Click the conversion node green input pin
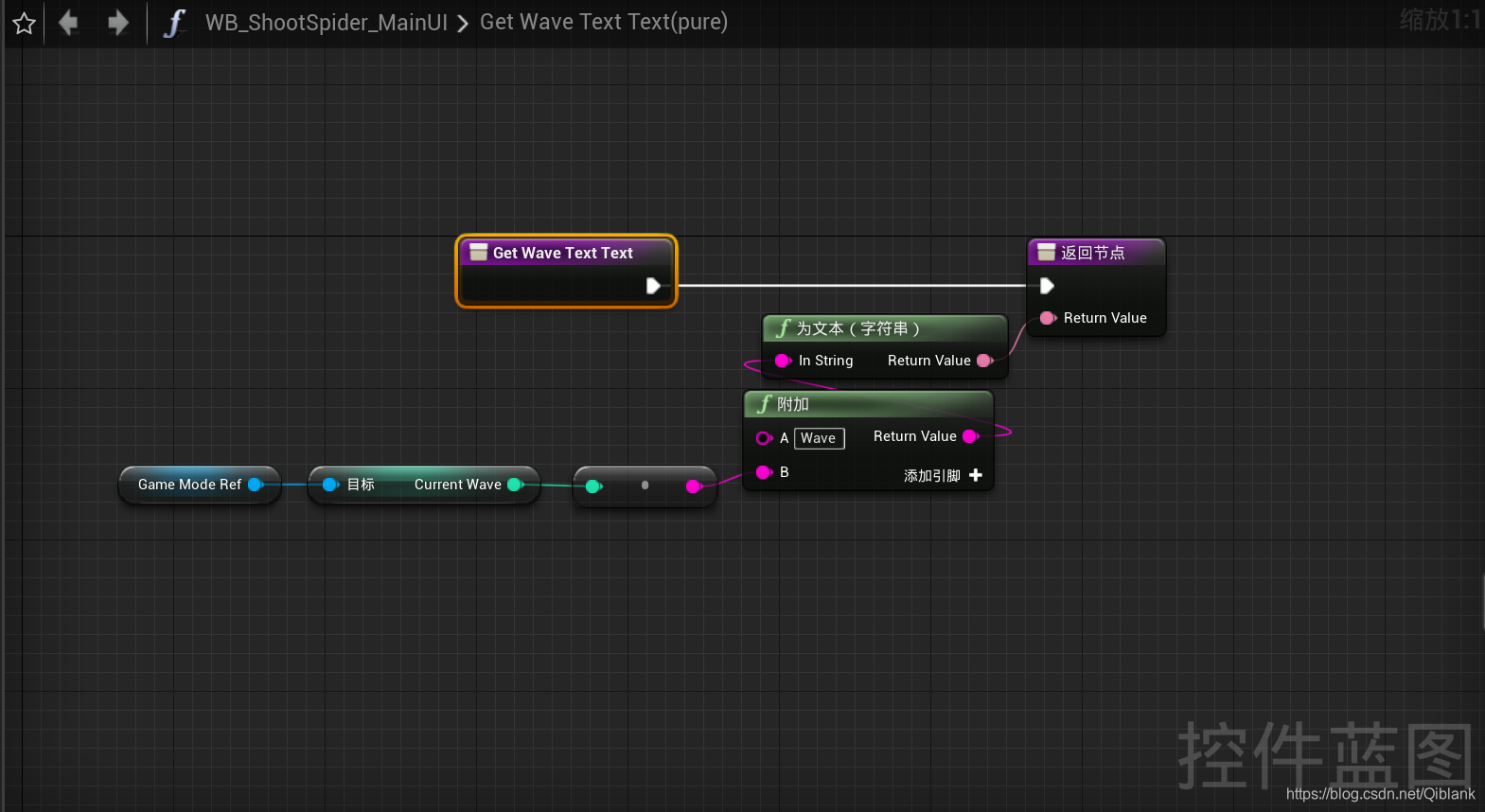This screenshot has width=1485, height=812. (x=593, y=486)
